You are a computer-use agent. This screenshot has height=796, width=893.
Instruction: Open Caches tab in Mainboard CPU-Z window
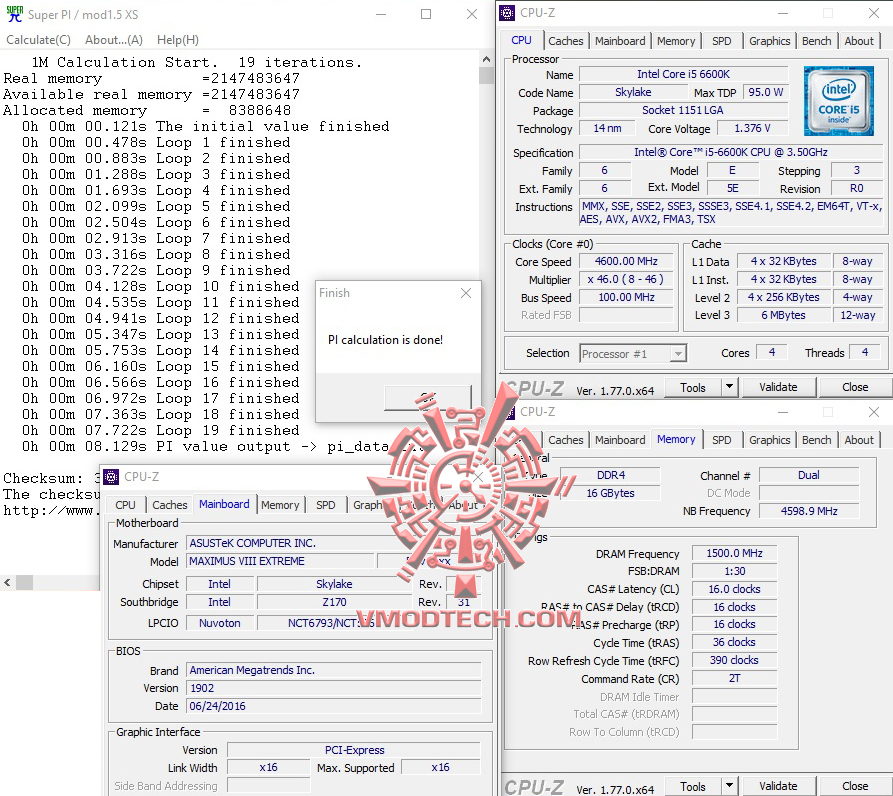point(170,505)
